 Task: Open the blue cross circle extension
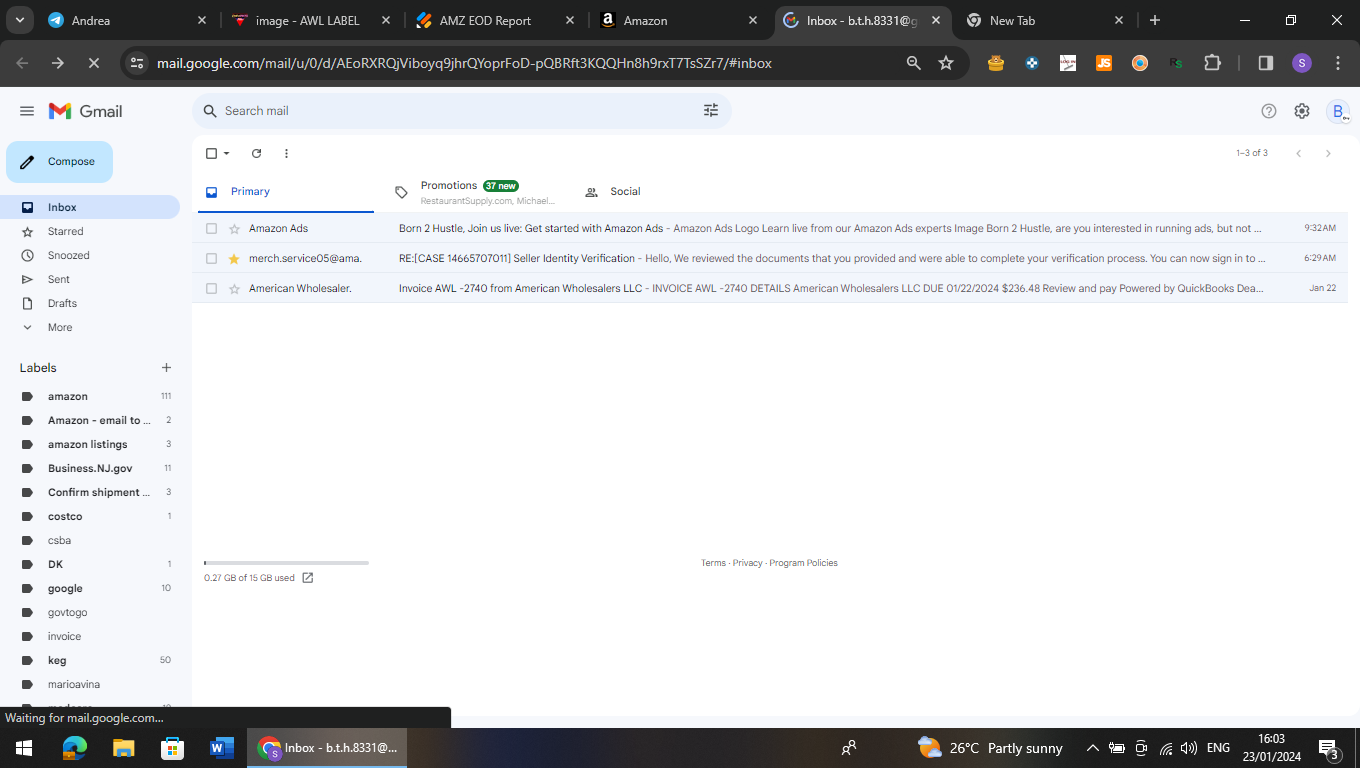(1032, 63)
